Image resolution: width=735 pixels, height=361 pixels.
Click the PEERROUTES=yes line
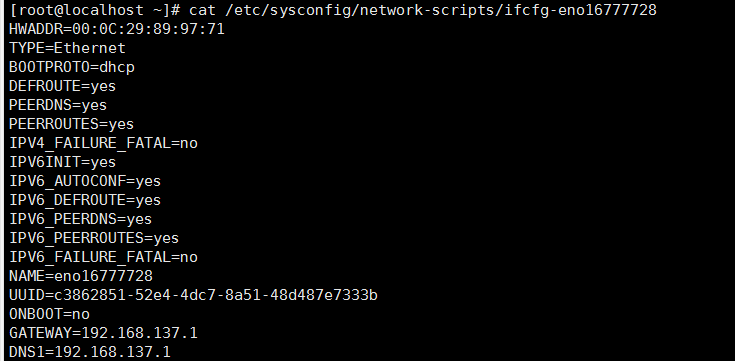[71, 124]
